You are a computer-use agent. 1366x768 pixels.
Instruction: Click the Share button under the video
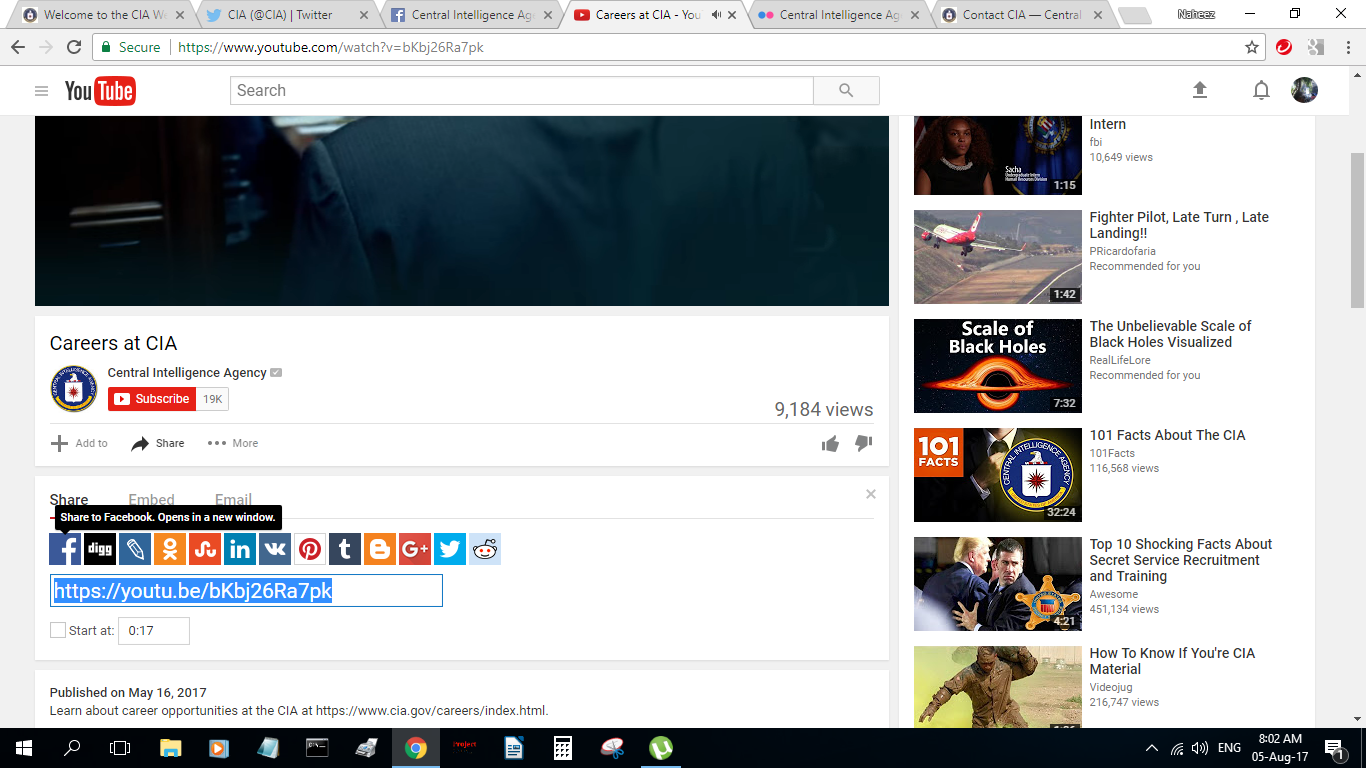(x=158, y=443)
